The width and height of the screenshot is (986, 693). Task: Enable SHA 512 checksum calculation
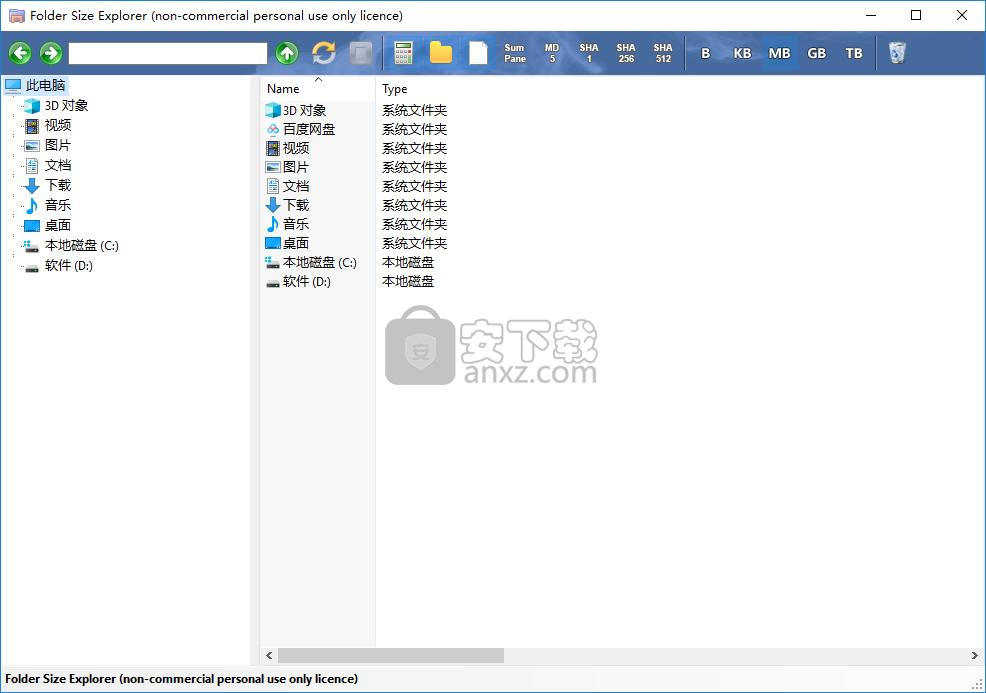coord(663,53)
